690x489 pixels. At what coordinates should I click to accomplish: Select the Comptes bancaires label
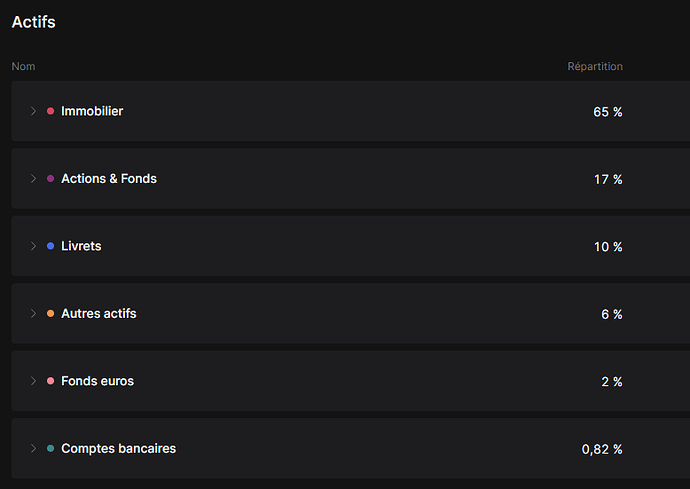(x=118, y=449)
